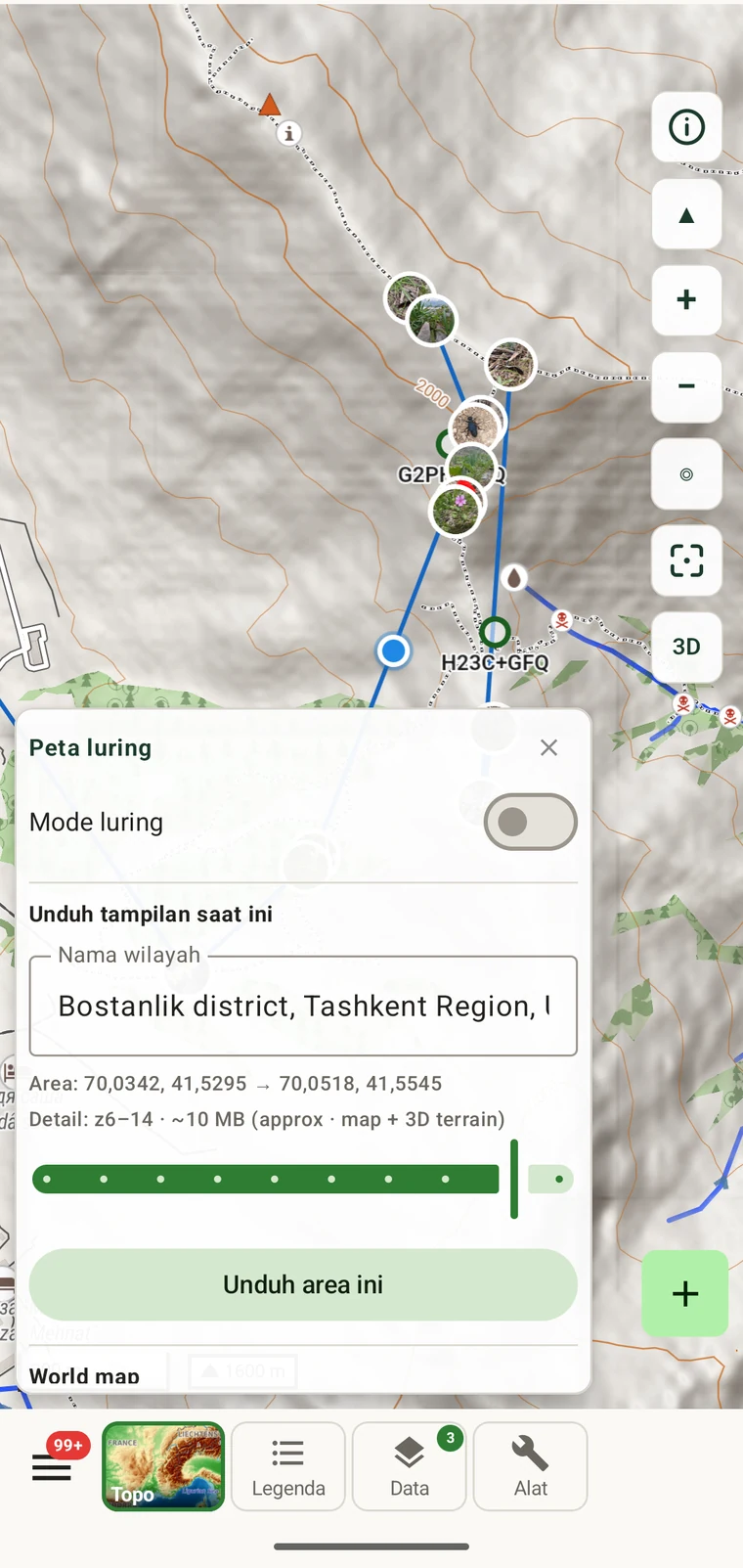Select the Topo map style thumbnail
743x1568 pixels.
click(x=163, y=1466)
